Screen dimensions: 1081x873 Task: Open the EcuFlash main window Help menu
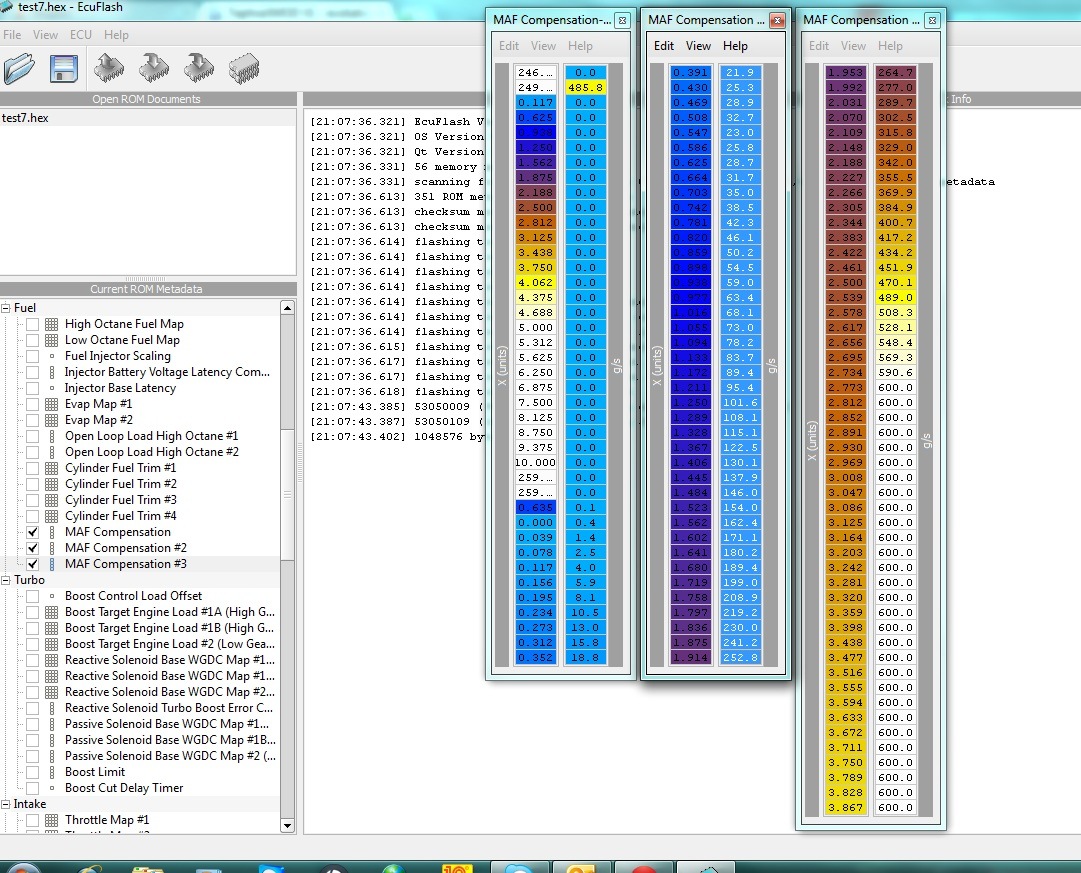pos(117,34)
